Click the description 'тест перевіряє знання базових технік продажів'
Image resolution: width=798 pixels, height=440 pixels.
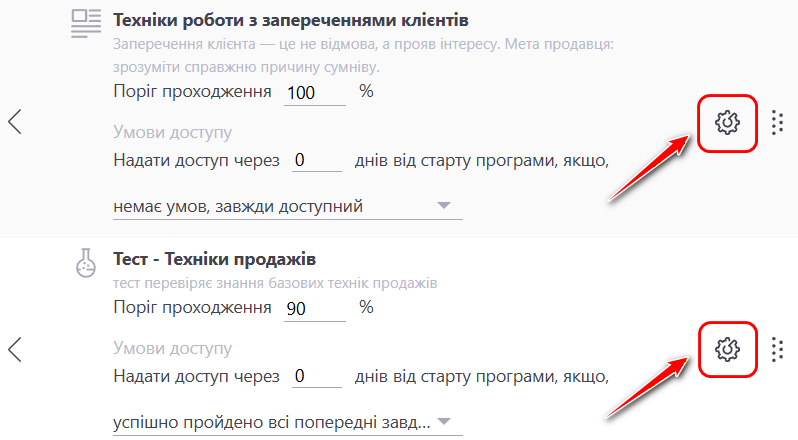(x=275, y=283)
